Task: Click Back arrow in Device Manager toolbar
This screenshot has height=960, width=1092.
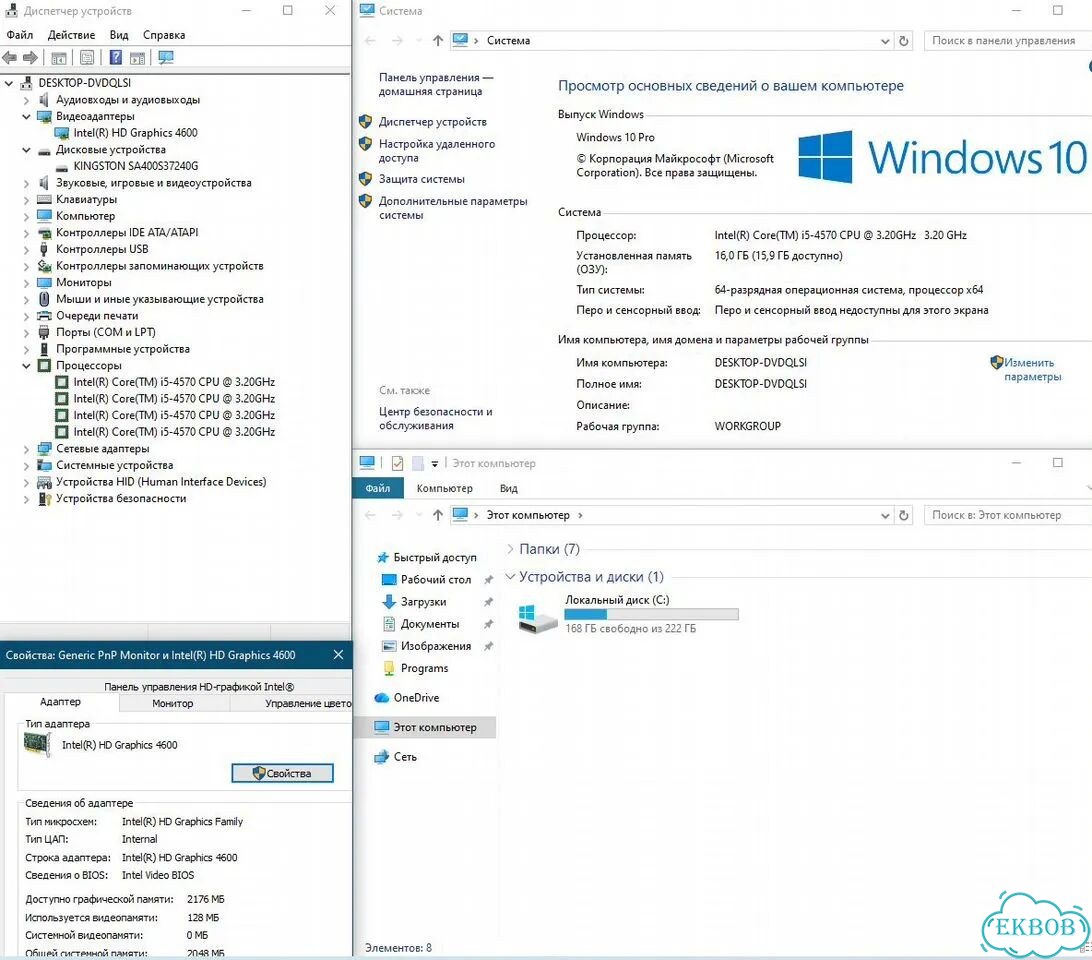Action: (x=10, y=58)
